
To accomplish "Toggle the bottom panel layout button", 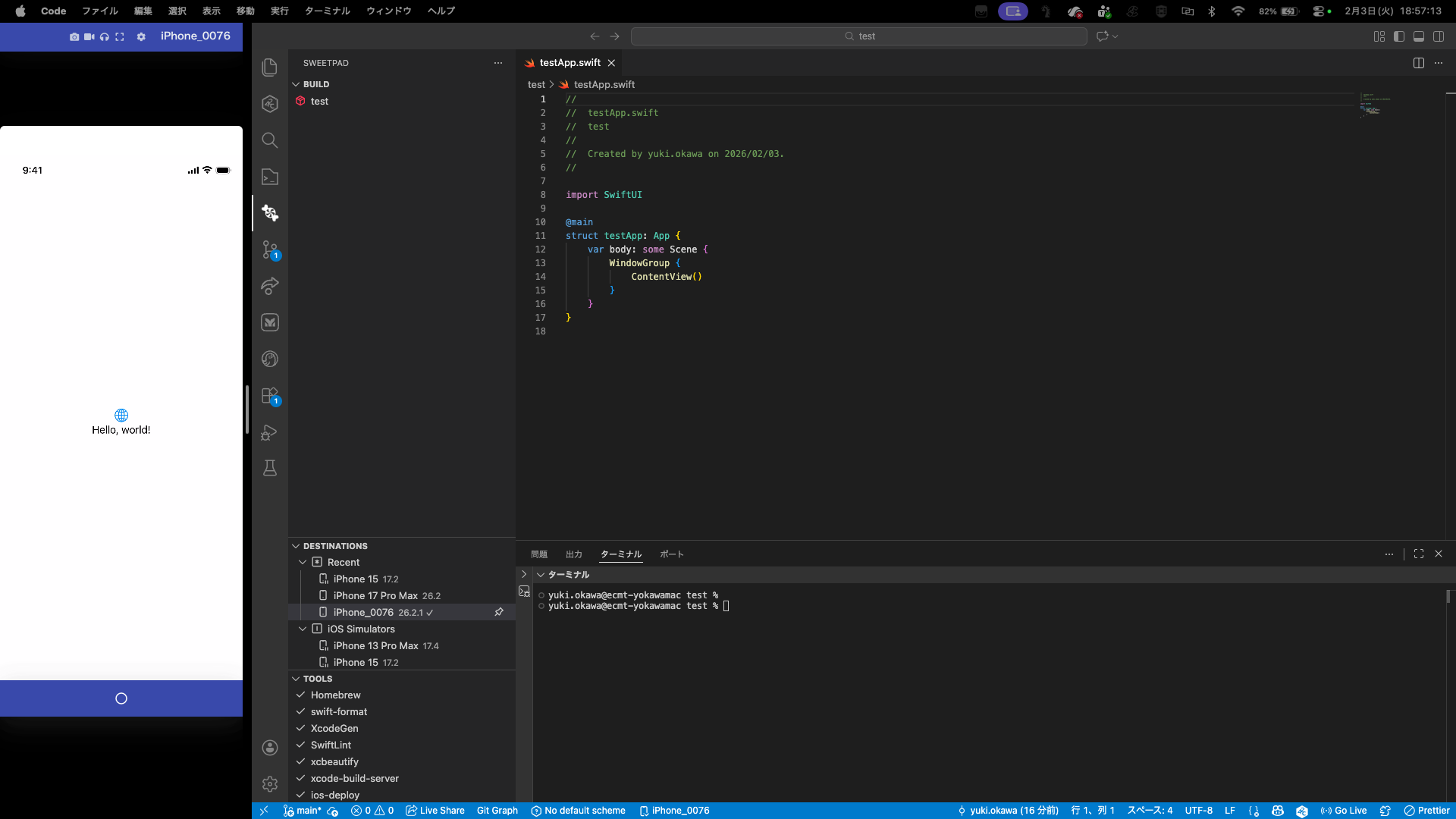I will click(1419, 36).
